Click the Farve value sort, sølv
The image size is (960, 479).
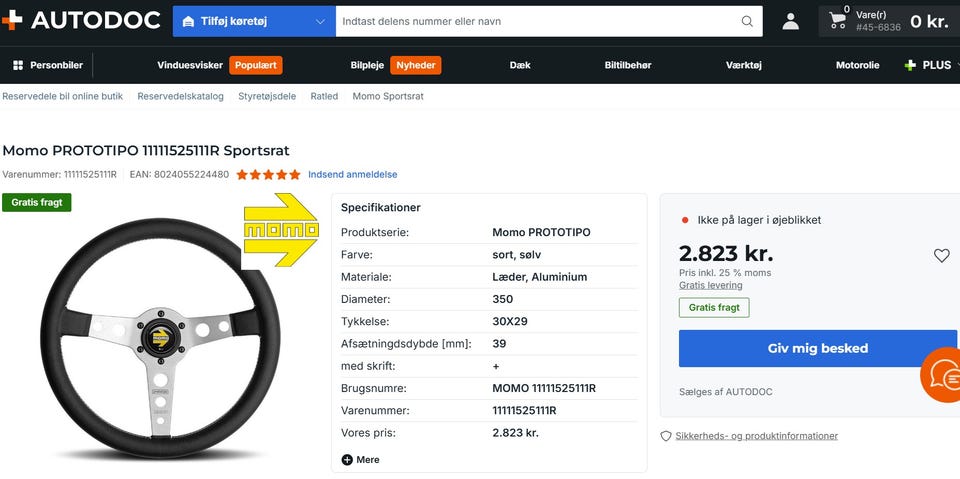click(516, 255)
